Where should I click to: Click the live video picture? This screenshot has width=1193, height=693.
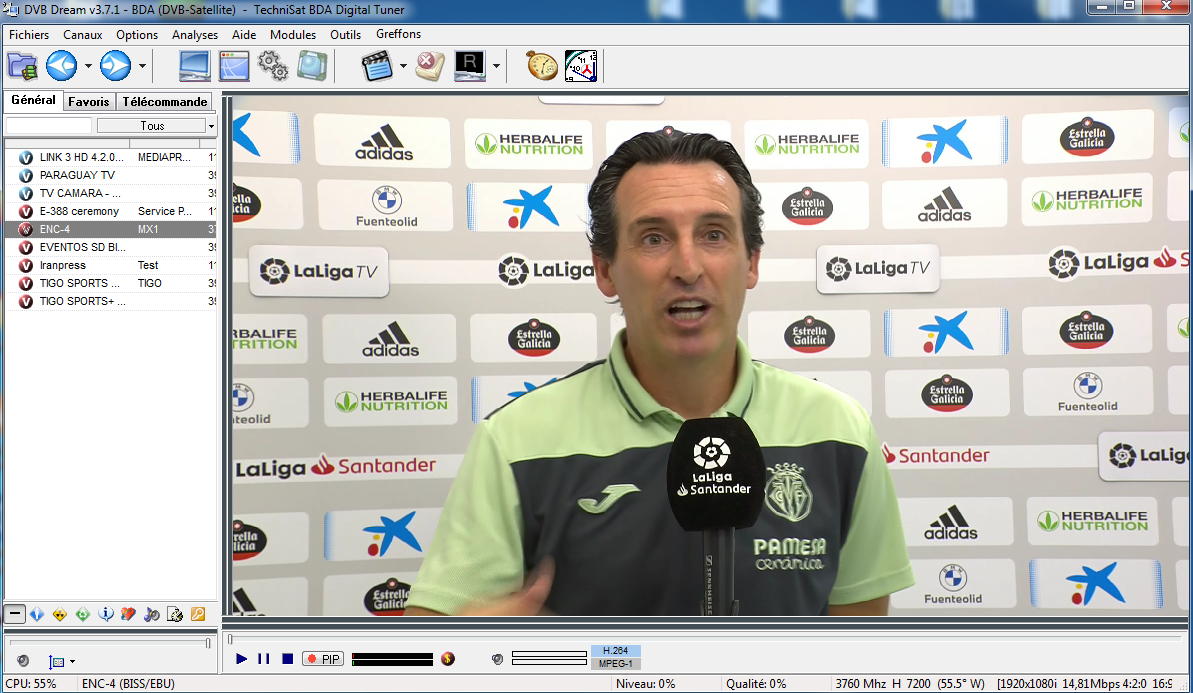point(710,355)
